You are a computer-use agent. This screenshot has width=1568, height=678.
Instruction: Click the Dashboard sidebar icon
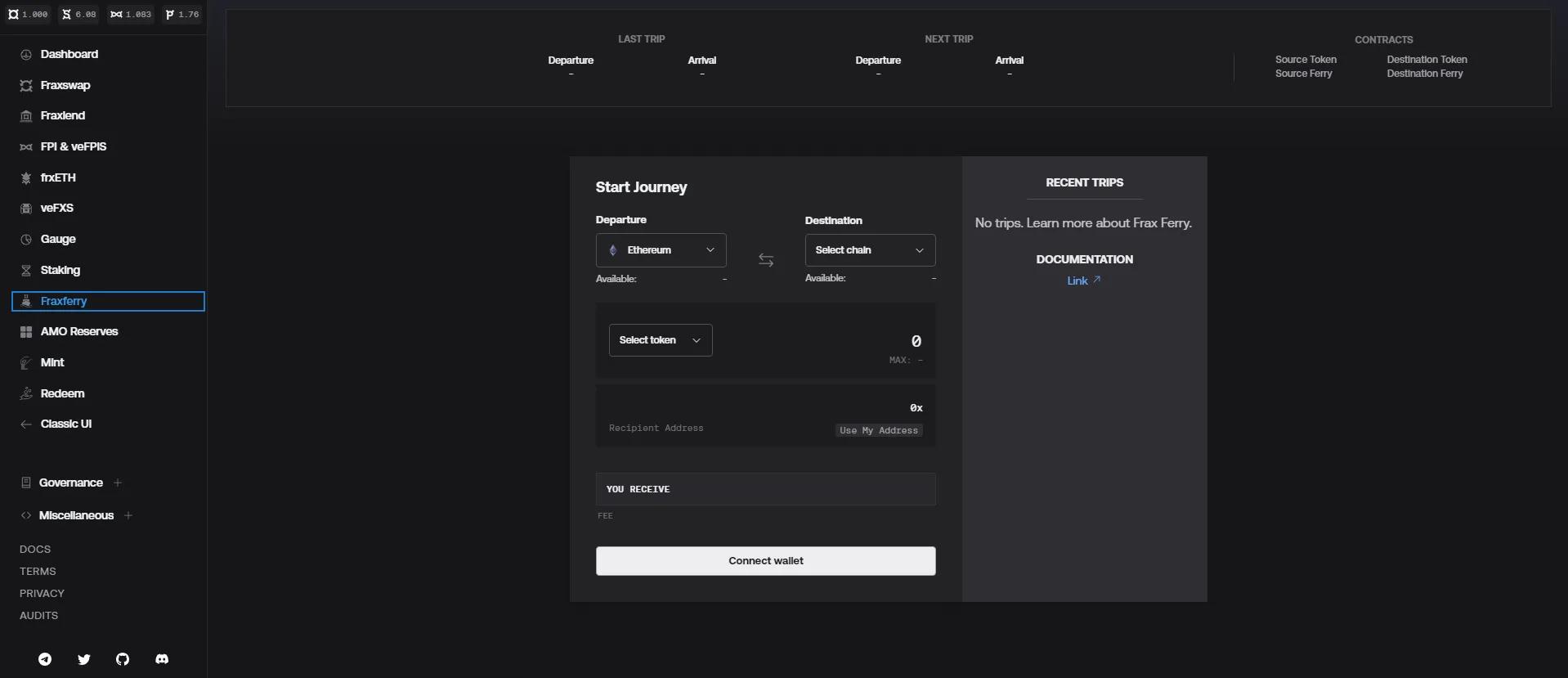[26, 55]
